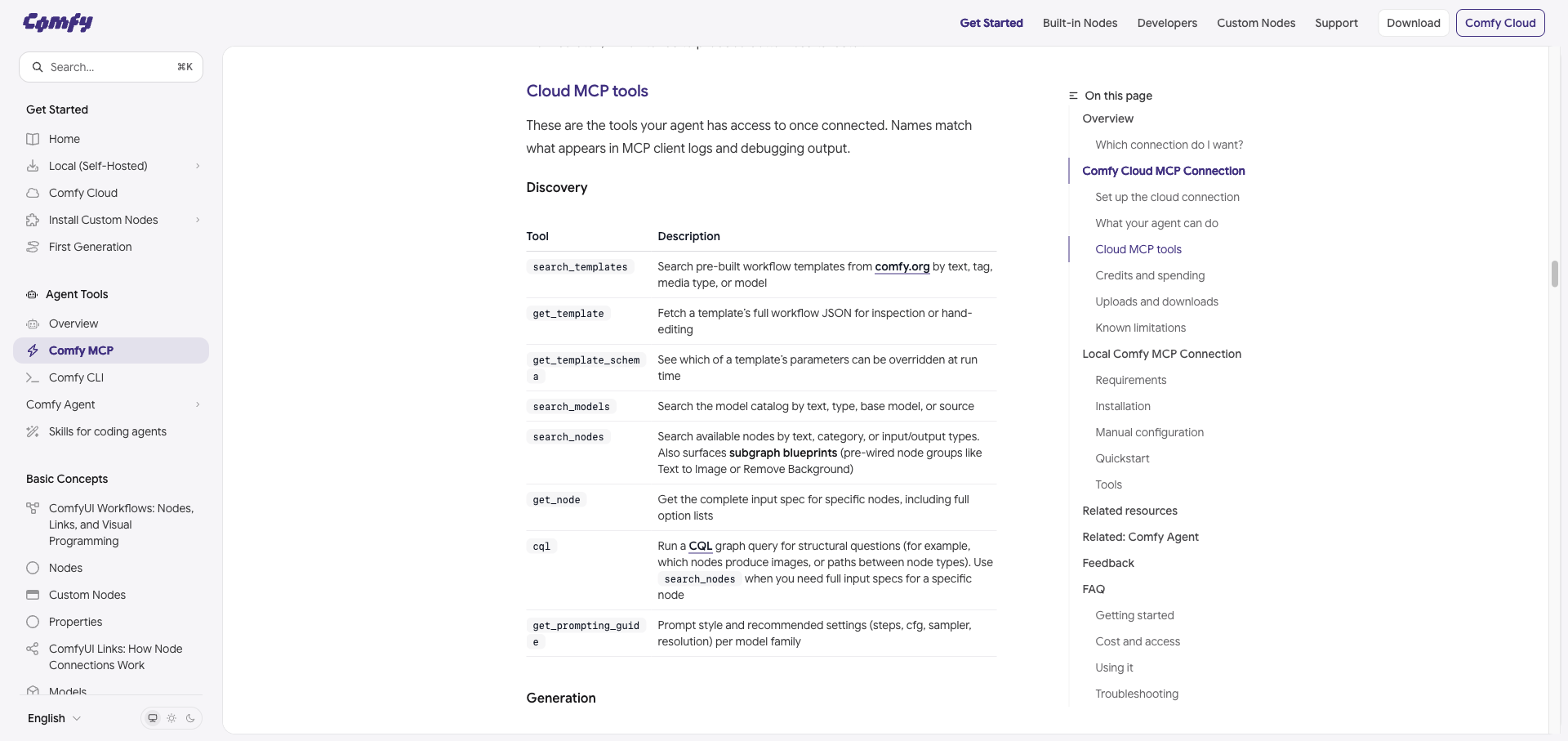Image resolution: width=1568 pixels, height=741 pixels.
Task: Follow the comfy.org link in search_templates row
Action: (x=902, y=266)
